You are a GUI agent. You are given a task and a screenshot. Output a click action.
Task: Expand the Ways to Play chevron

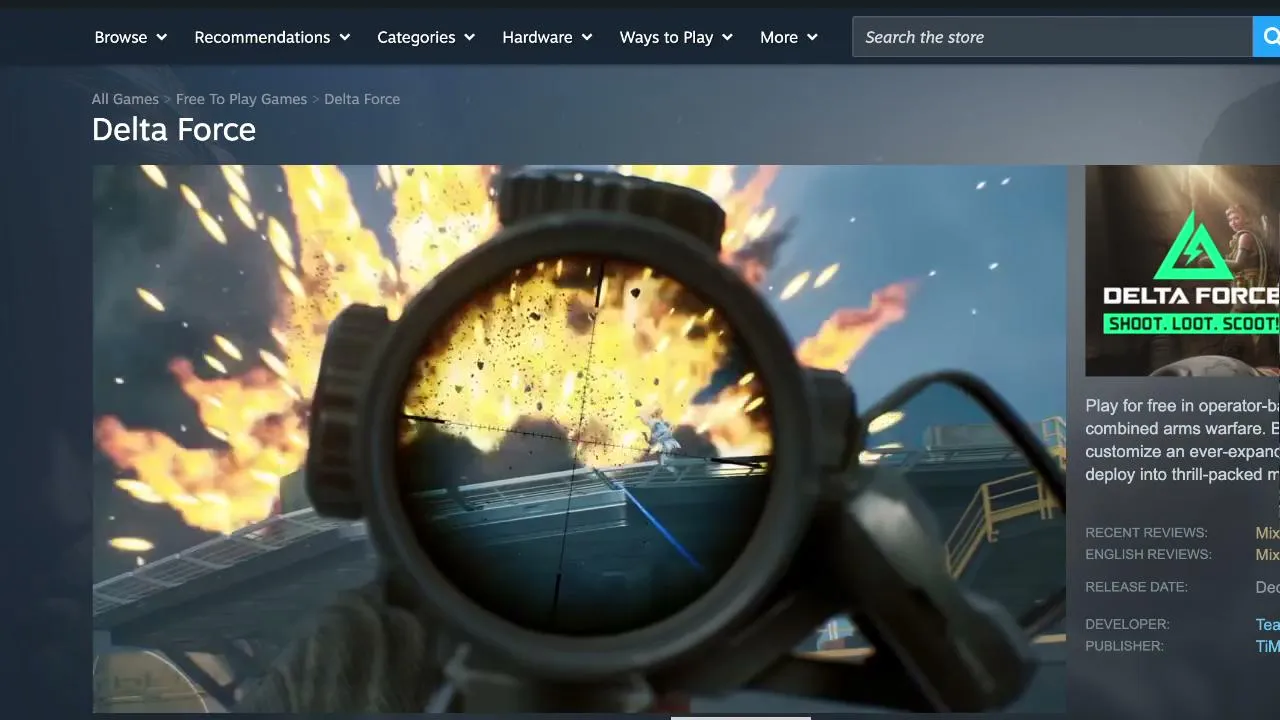(x=727, y=37)
